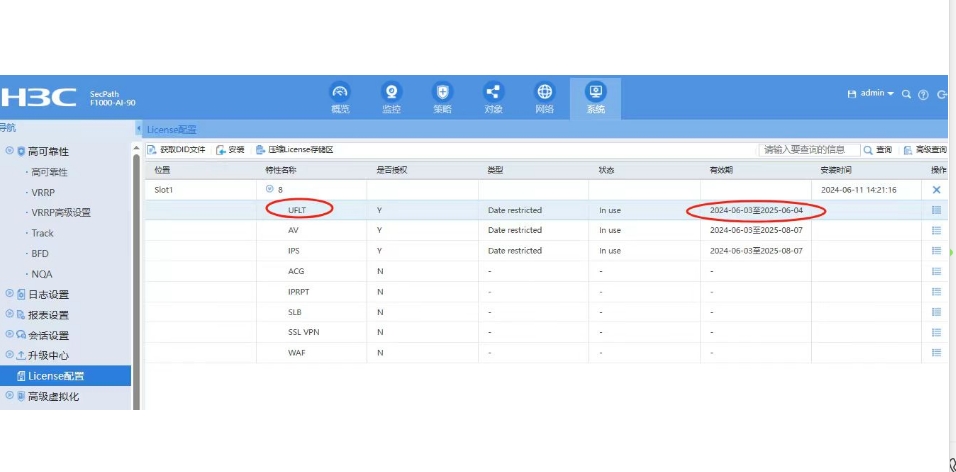Click the 2024-06-11 14:21:16 install time
Screen dimensions: 956x472
(858, 190)
